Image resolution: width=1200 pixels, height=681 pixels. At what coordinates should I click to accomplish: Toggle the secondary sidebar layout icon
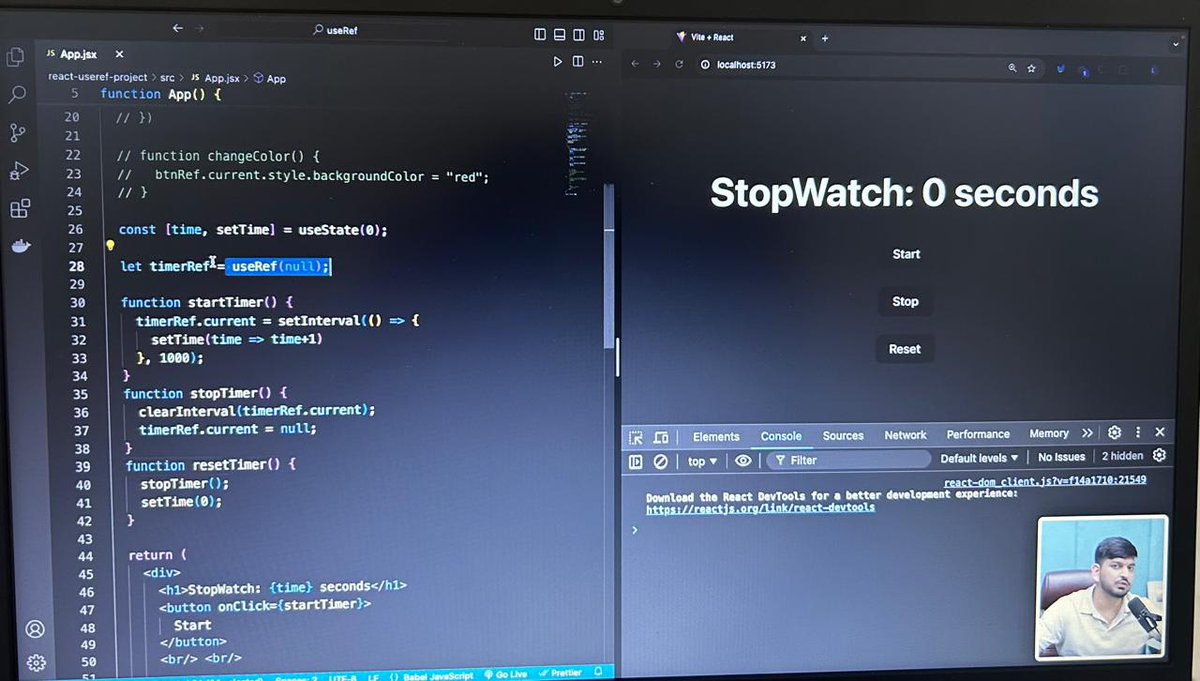578,34
